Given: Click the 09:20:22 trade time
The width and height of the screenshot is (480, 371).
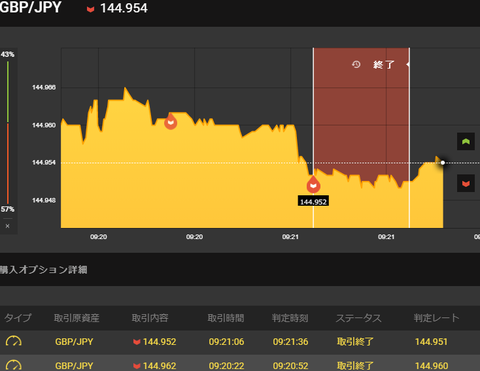Looking at the screenshot, I should pyautogui.click(x=226, y=366).
